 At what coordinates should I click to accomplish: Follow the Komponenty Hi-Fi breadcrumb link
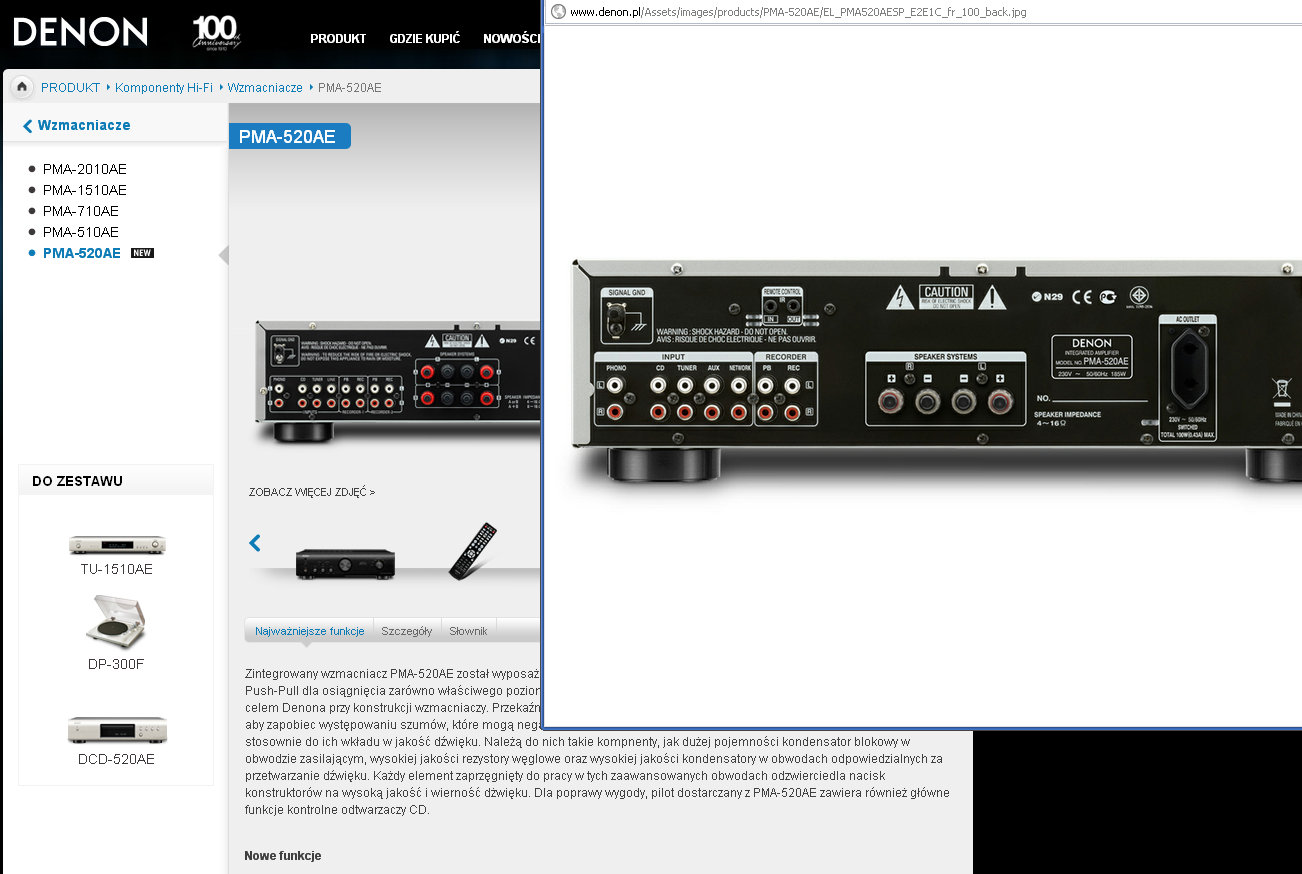coord(164,88)
